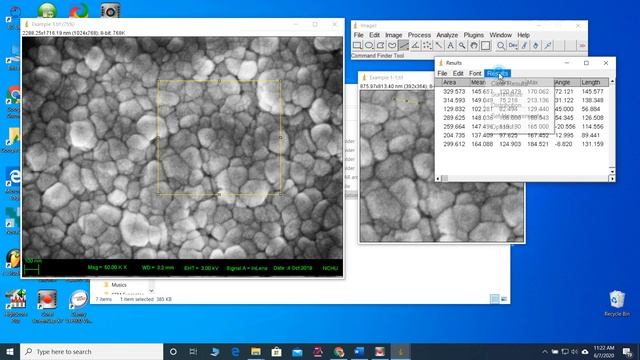This screenshot has width=640, height=360.
Task: Click Area value 204.735 in Results table
Action: coord(454,135)
